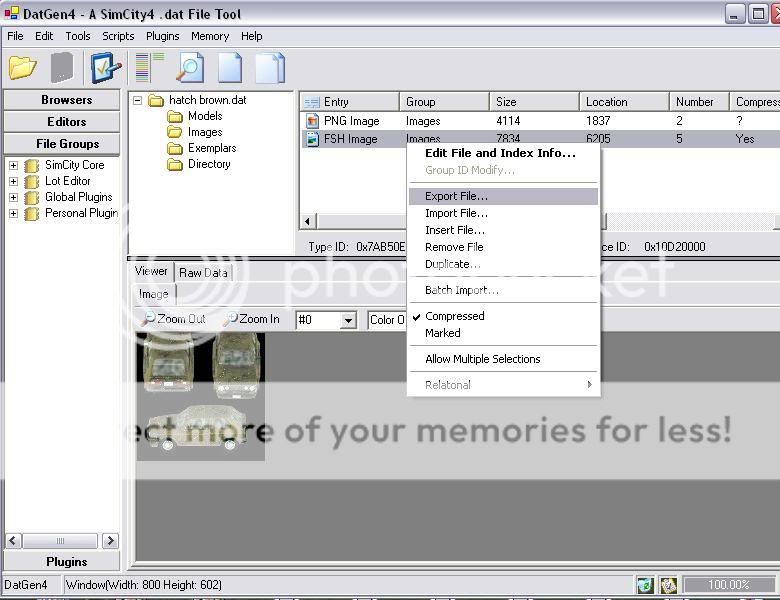Expand the SimCity Core tree node
The image size is (780, 600).
pyautogui.click(x=13, y=166)
